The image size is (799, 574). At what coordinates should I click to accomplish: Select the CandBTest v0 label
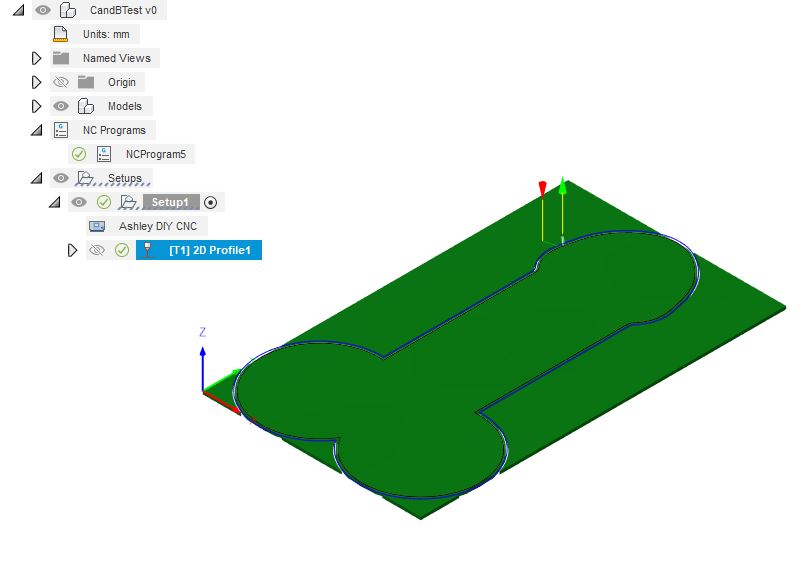click(x=123, y=10)
